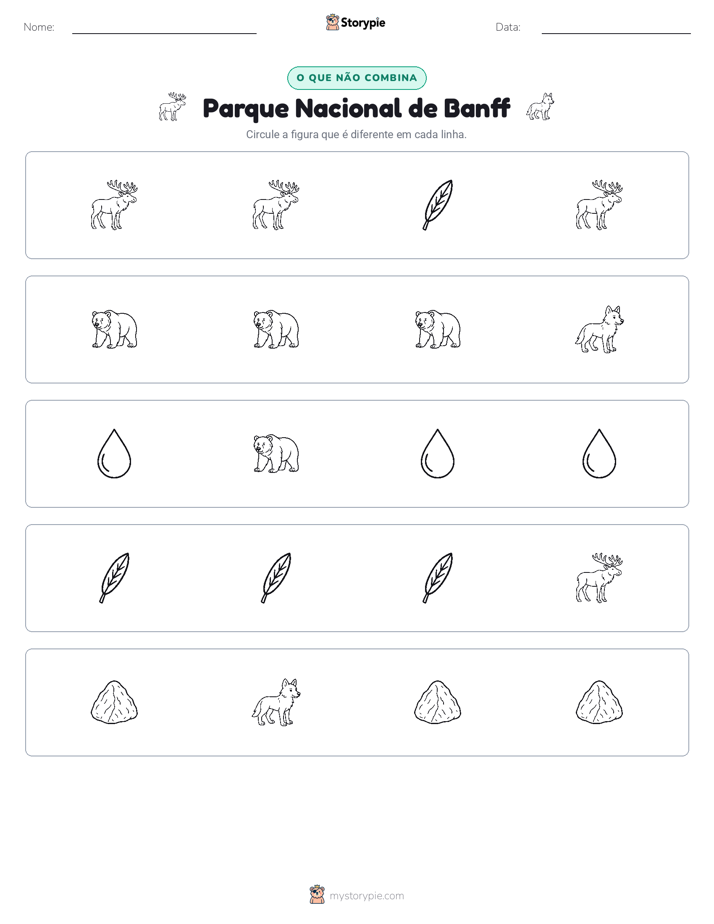Click the first leaf in the fourth row
Viewport: 714px width, 924px height.
tap(114, 578)
